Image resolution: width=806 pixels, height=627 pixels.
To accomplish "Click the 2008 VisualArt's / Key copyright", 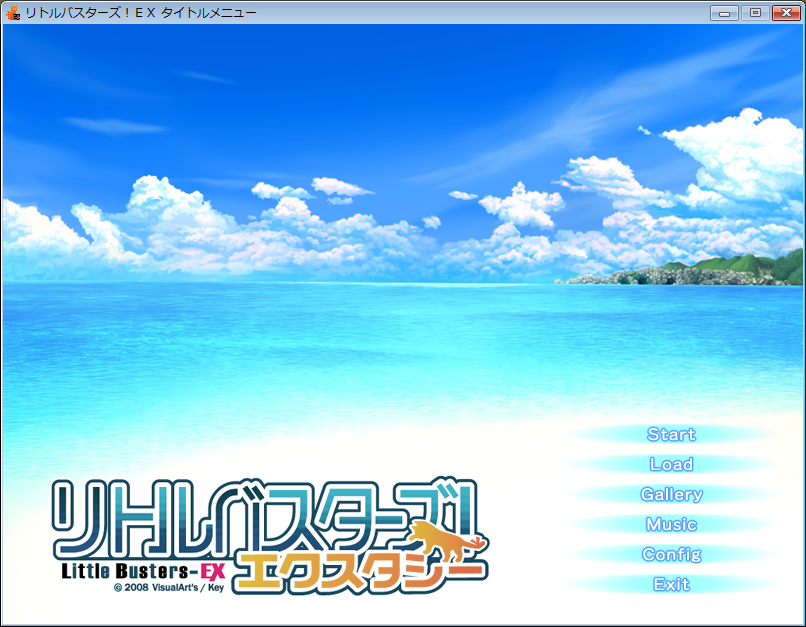I will point(169,587).
